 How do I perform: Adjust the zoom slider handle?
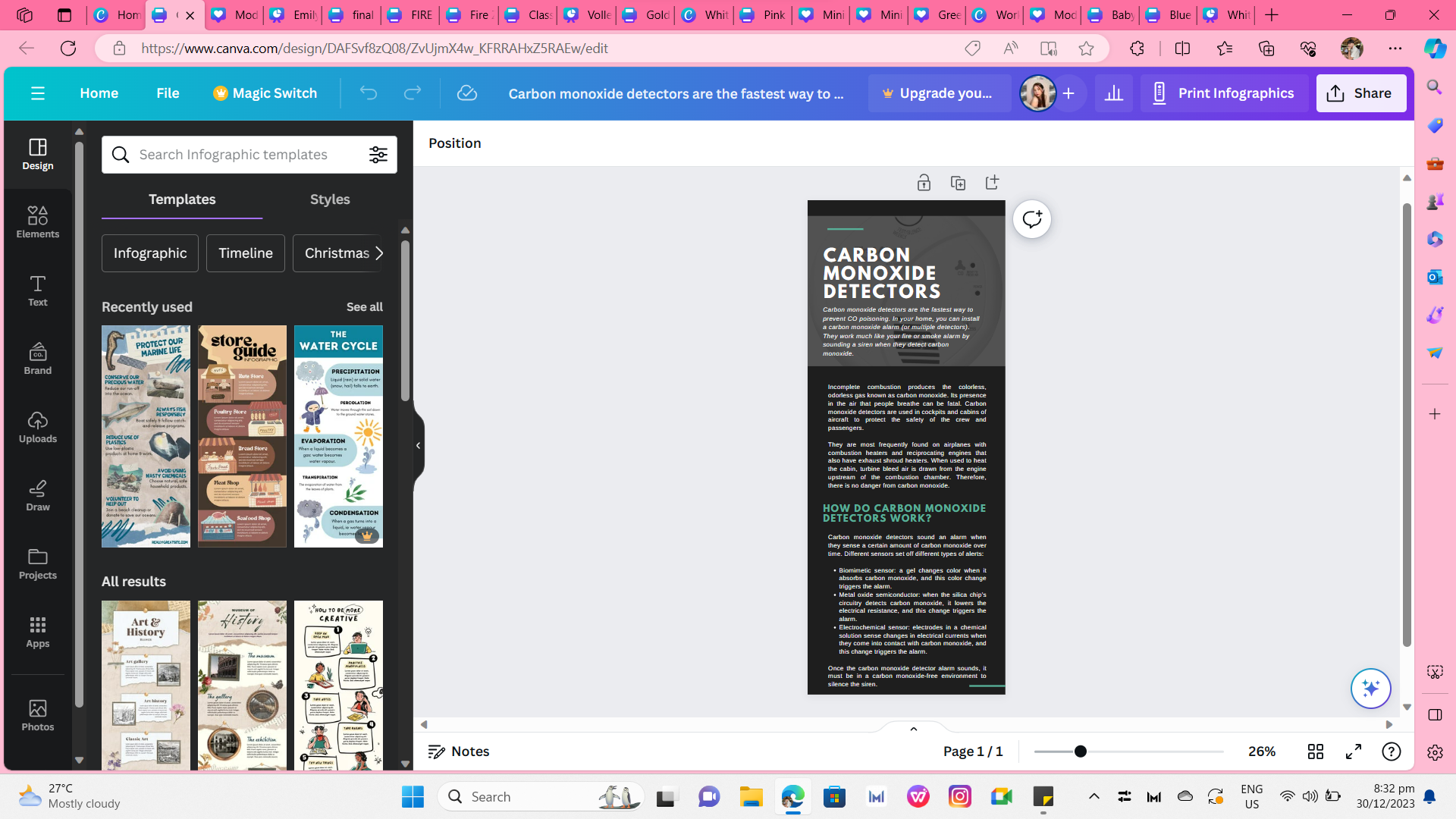[1080, 751]
